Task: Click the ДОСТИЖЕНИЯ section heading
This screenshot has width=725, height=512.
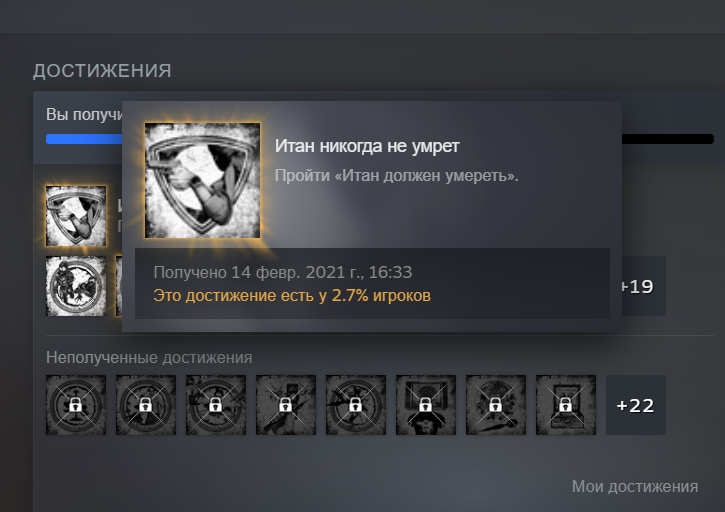Action: pos(102,71)
